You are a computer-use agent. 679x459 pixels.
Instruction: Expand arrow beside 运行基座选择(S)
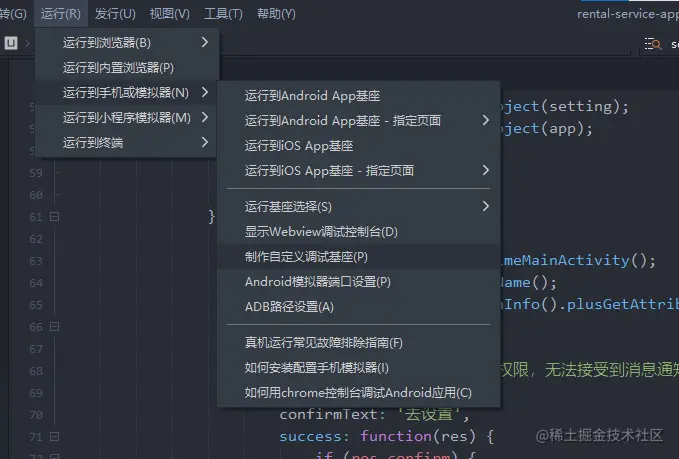click(486, 206)
